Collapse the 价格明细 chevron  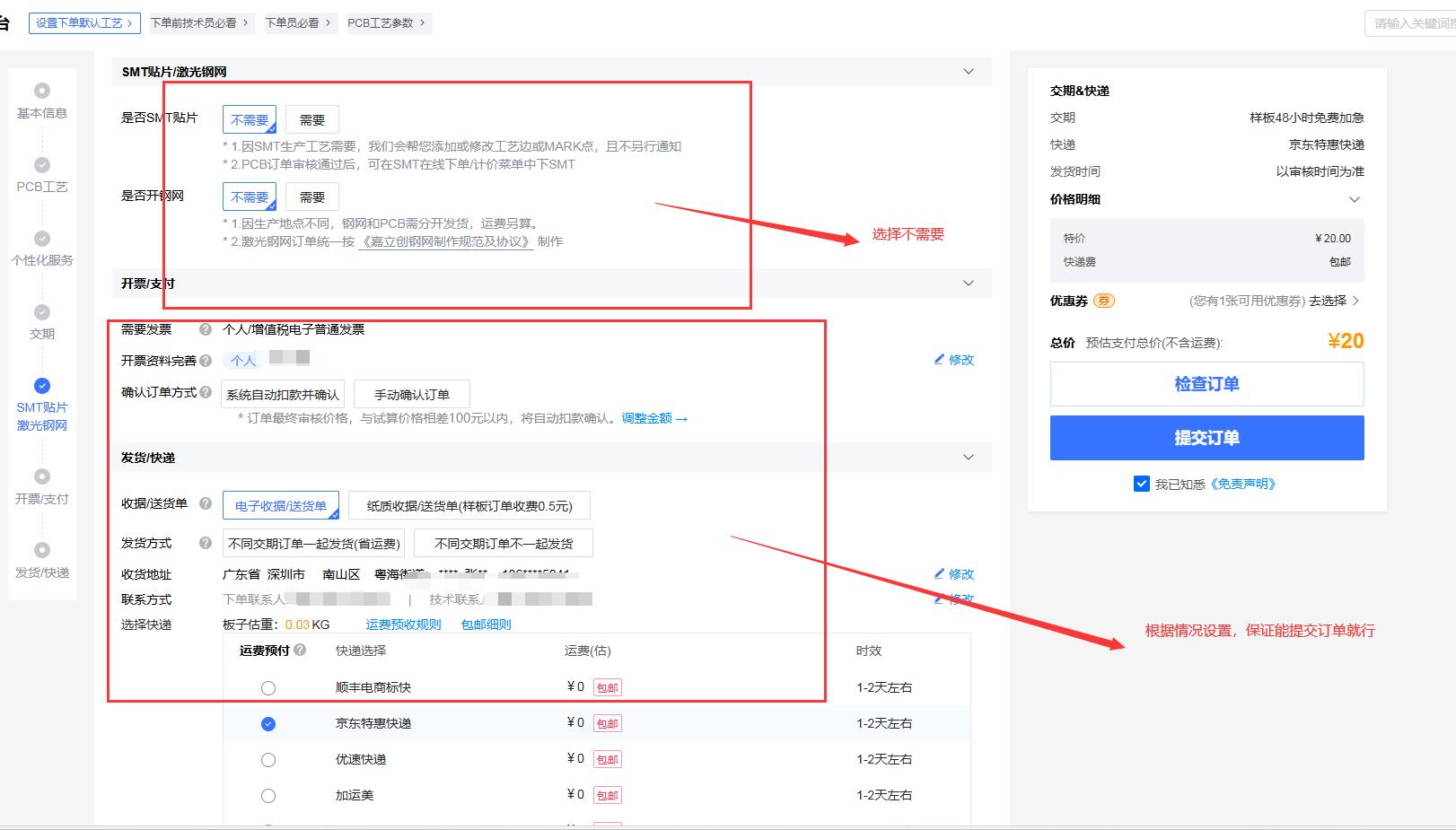[x=1355, y=199]
